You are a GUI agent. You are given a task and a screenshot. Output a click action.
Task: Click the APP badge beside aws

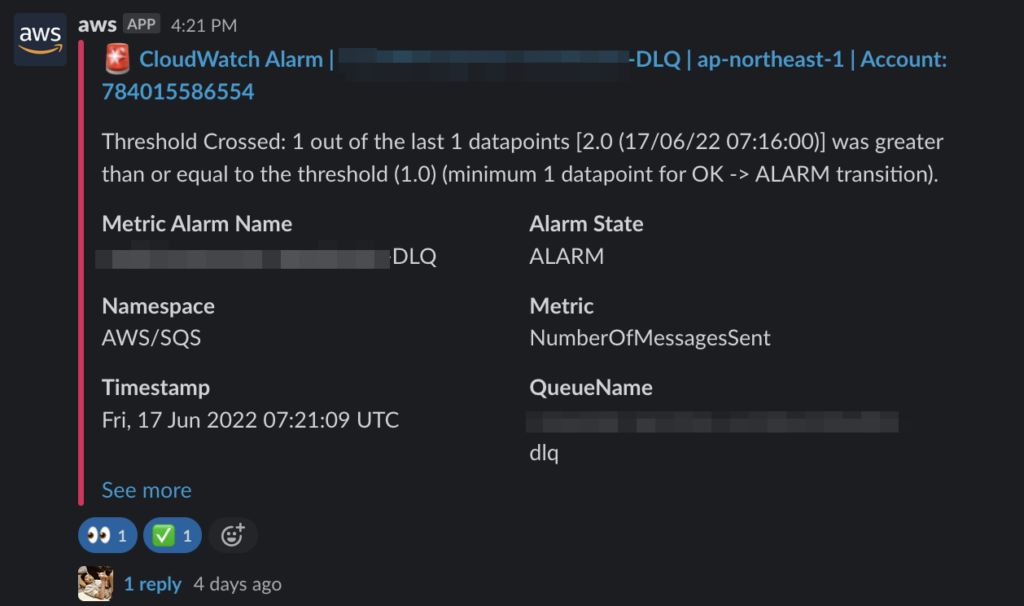point(142,24)
